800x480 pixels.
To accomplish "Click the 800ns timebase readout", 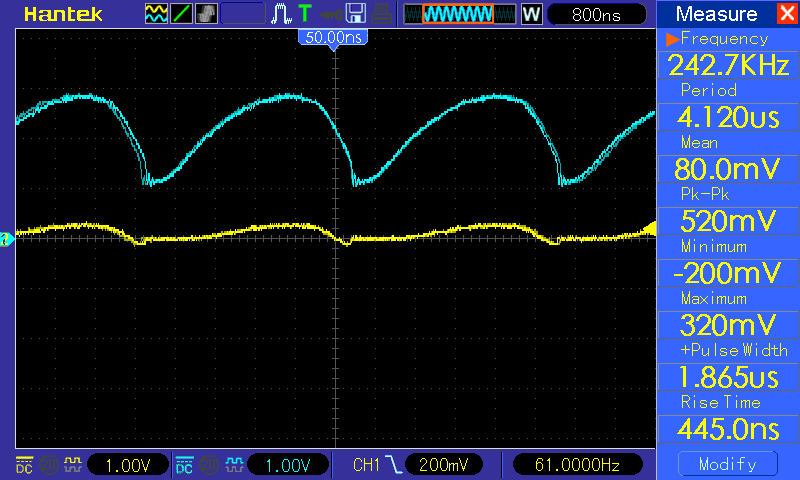I will 596,14.
